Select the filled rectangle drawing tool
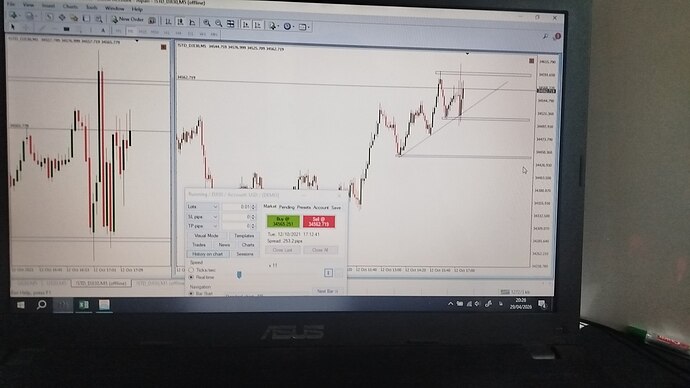690x388 pixels. tap(66, 29)
